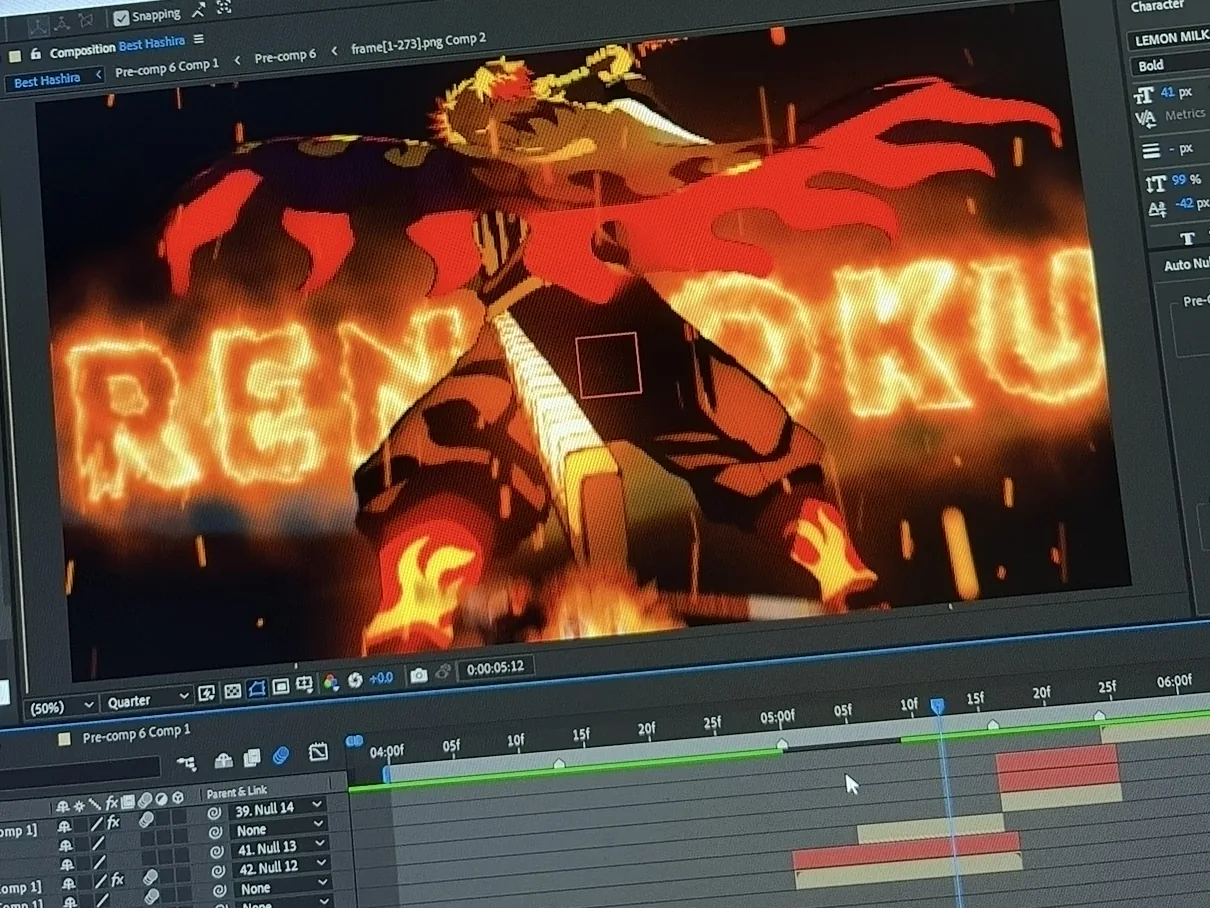Open the (50%) magnification dropdown
Viewport: 1210px width, 908px height.
[x=60, y=706]
